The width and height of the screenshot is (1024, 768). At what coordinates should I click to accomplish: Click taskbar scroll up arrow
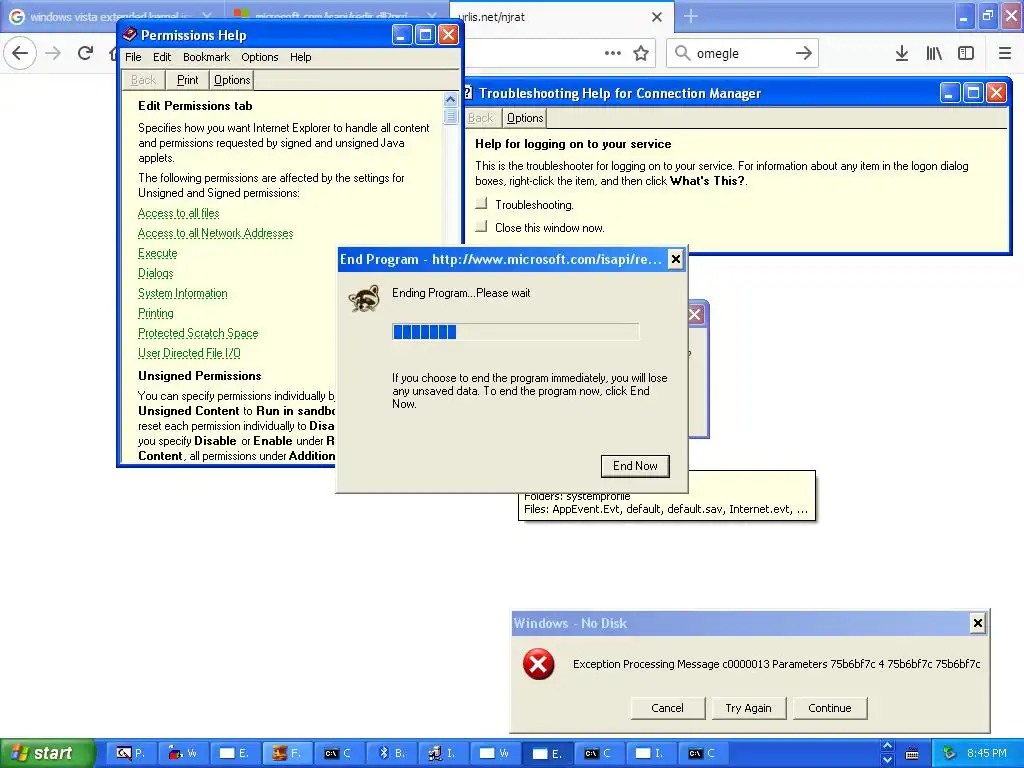[887, 746]
